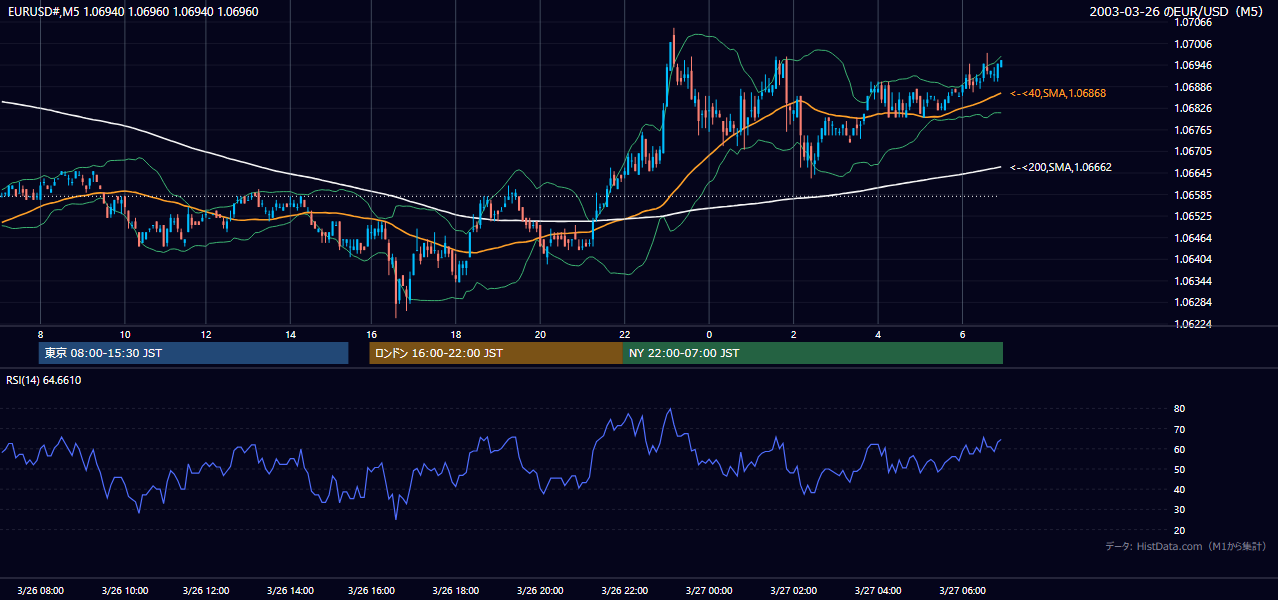Click the hour marker 16 under price chart
This screenshot has width=1278, height=600.
tap(372, 334)
